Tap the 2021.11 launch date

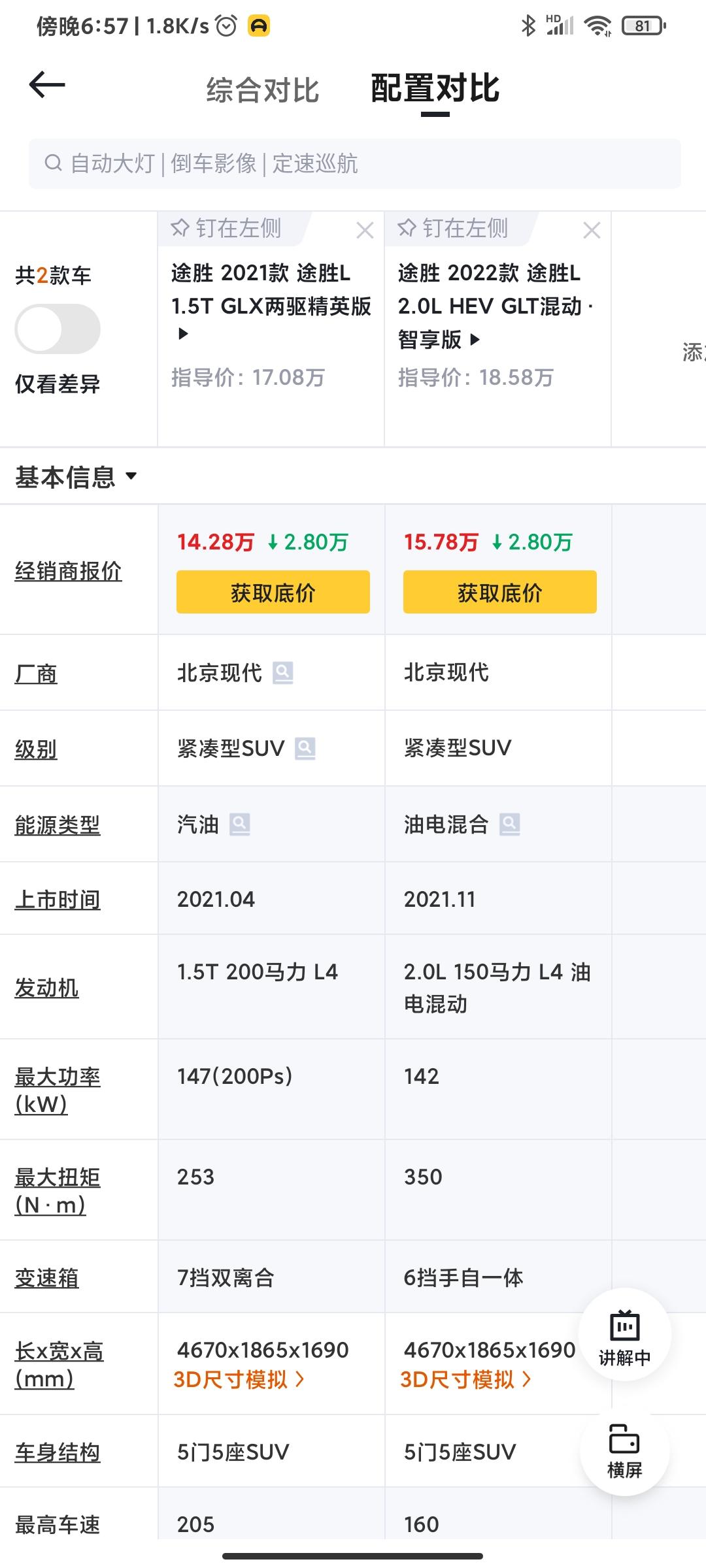click(439, 900)
